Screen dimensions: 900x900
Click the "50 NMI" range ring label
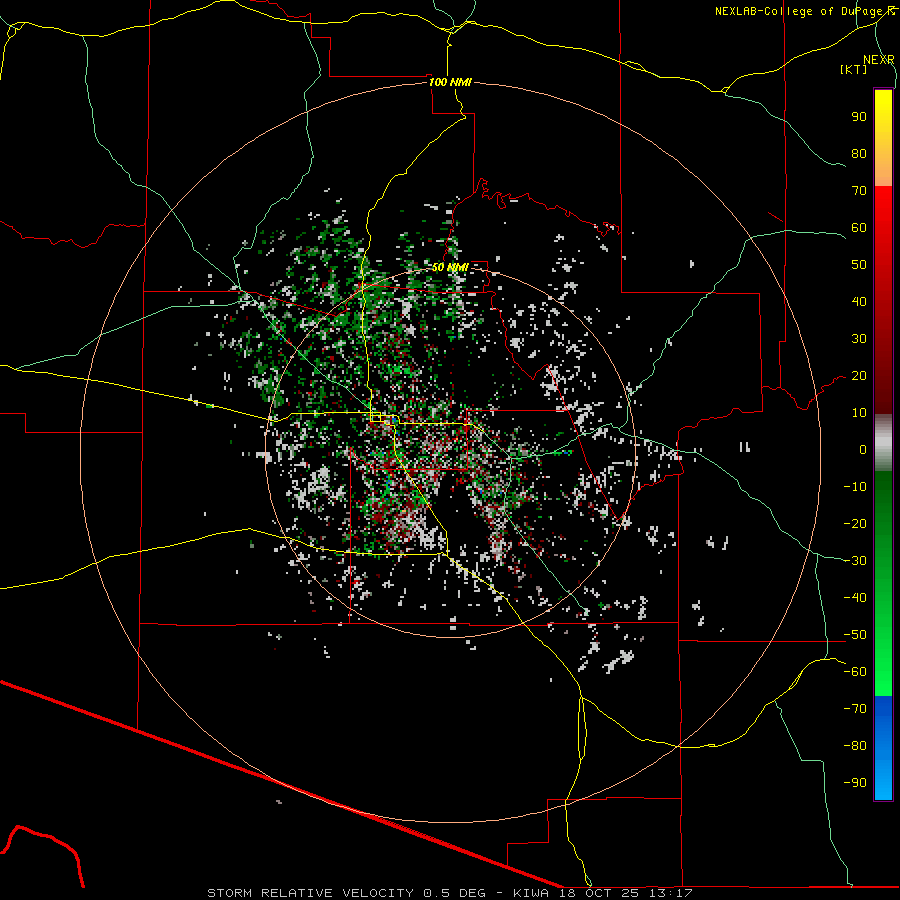point(450,267)
